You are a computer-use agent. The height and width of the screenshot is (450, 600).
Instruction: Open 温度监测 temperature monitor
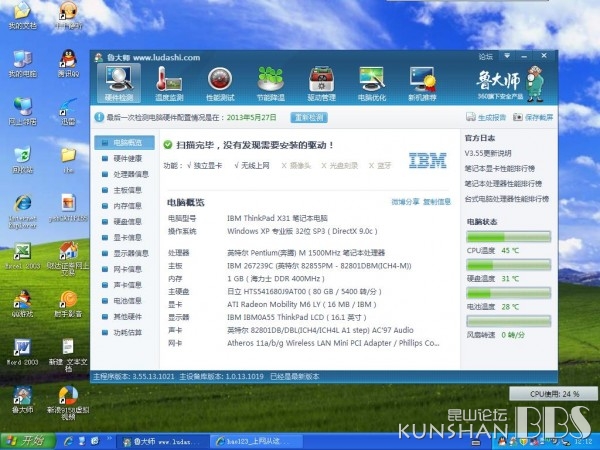click(169, 83)
